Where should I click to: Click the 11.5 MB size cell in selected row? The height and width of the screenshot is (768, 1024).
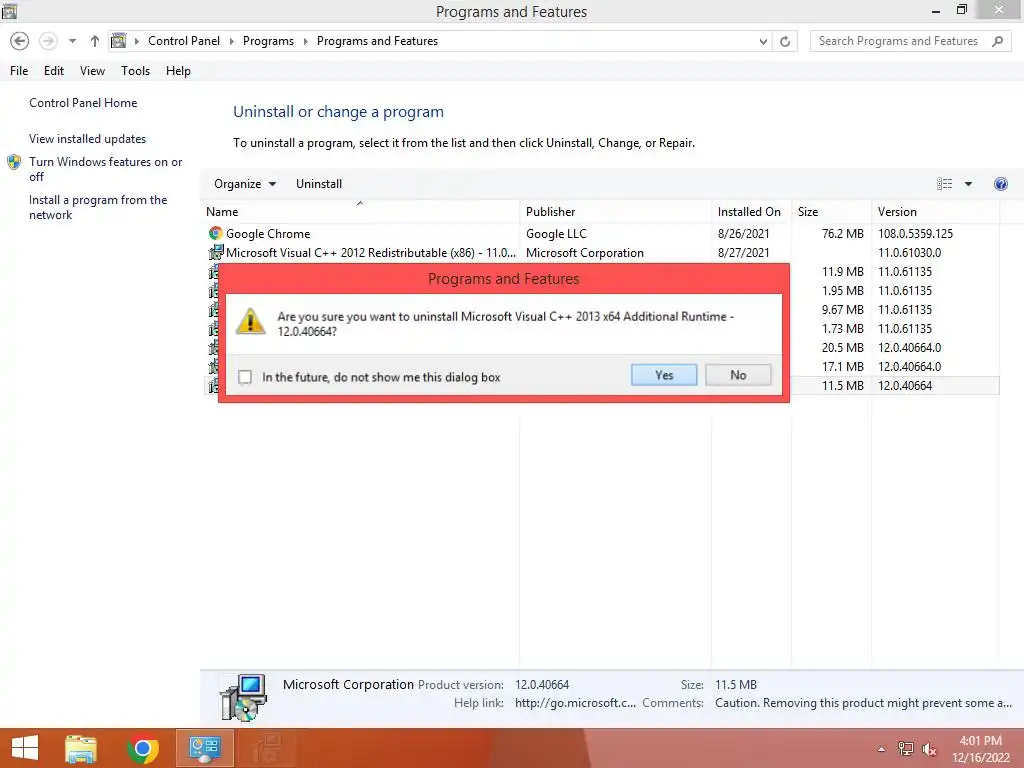(x=842, y=385)
